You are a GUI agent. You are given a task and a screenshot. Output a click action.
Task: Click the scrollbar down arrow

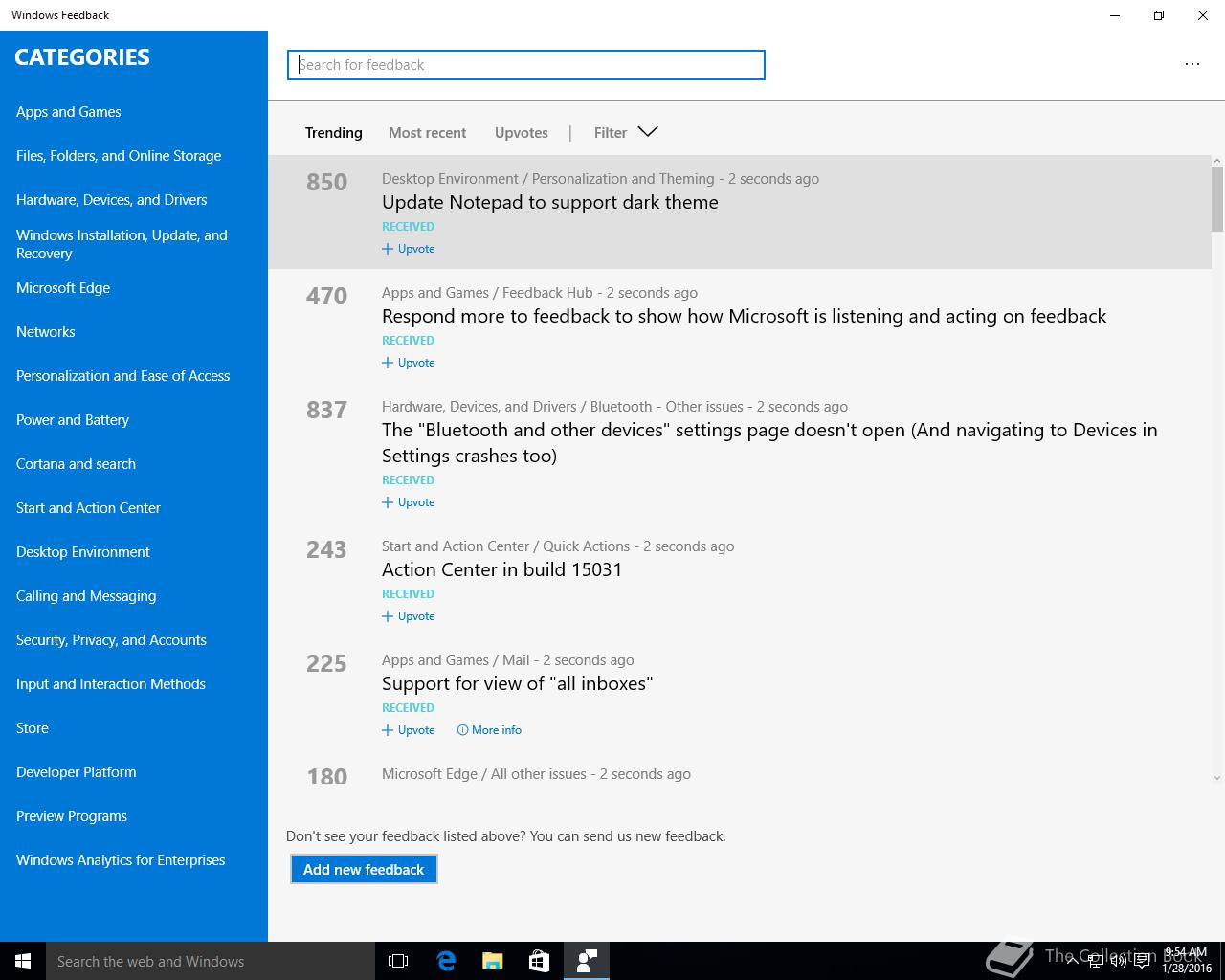pos(1217,778)
